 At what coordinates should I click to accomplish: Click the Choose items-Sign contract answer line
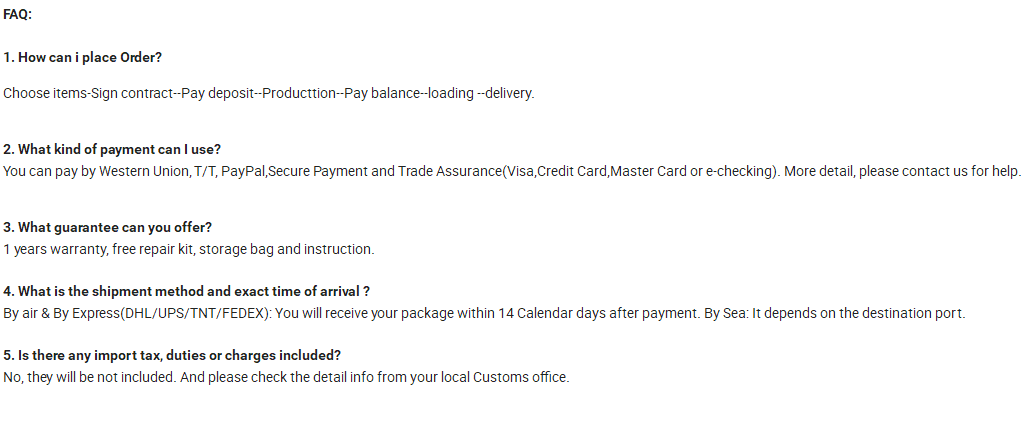[269, 93]
